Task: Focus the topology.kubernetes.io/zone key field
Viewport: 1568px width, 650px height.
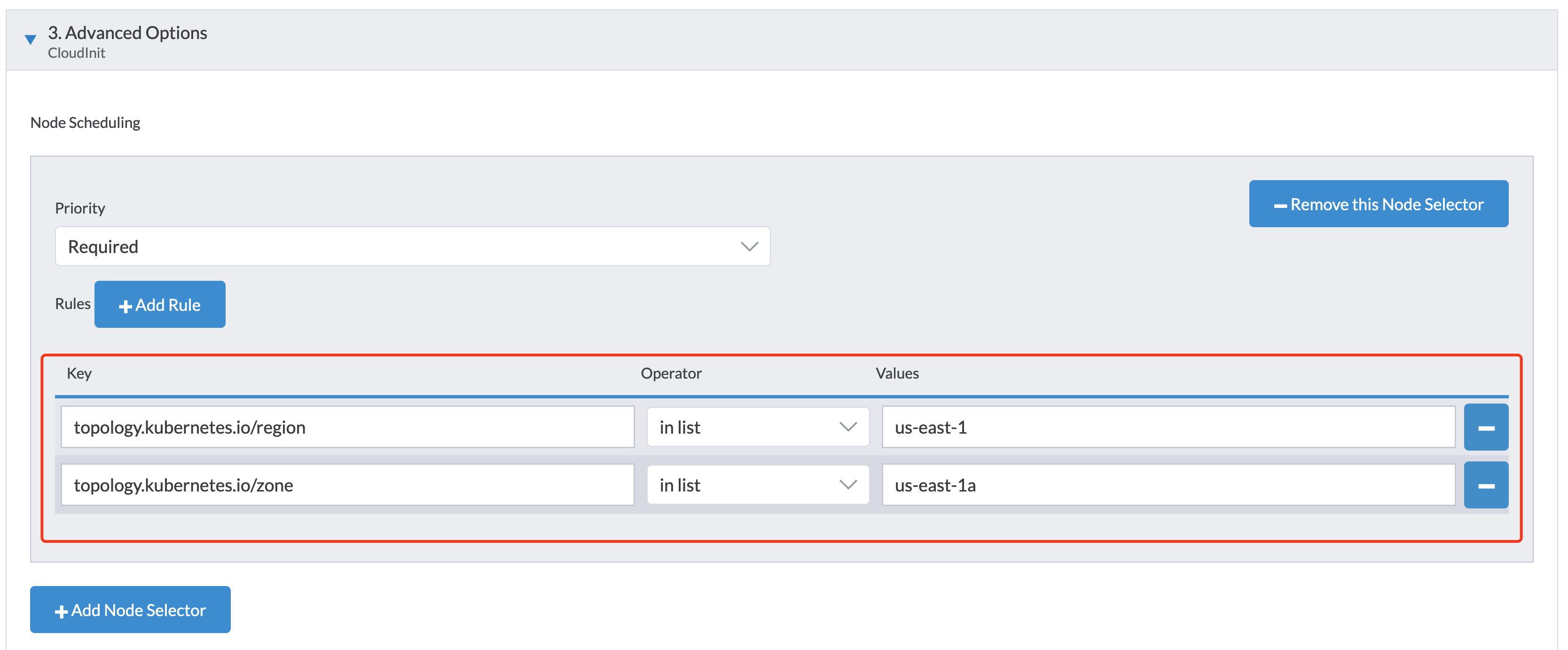Action: pos(347,485)
